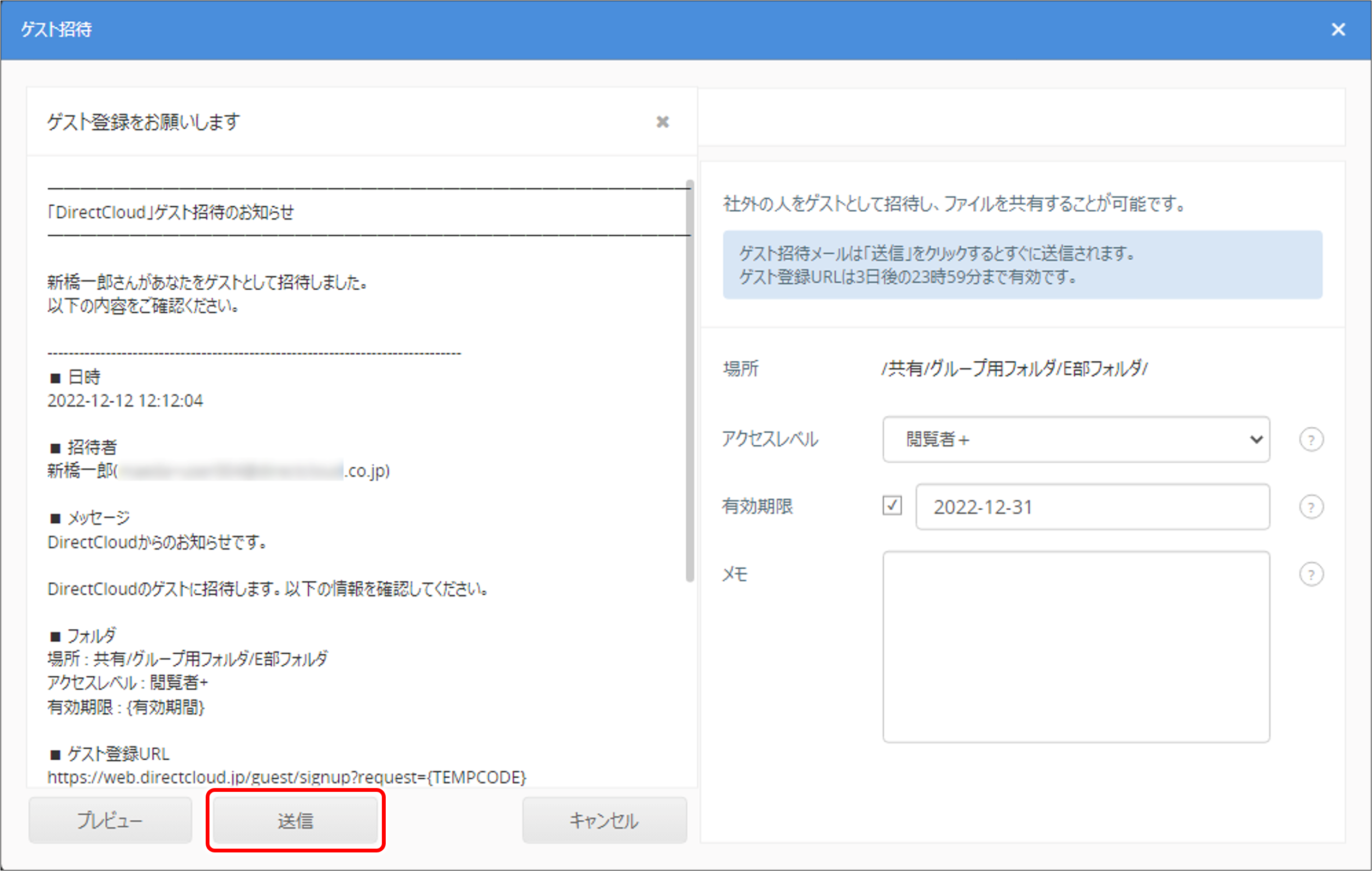
Task: Click inside the メモ text area
Action: [1076, 646]
